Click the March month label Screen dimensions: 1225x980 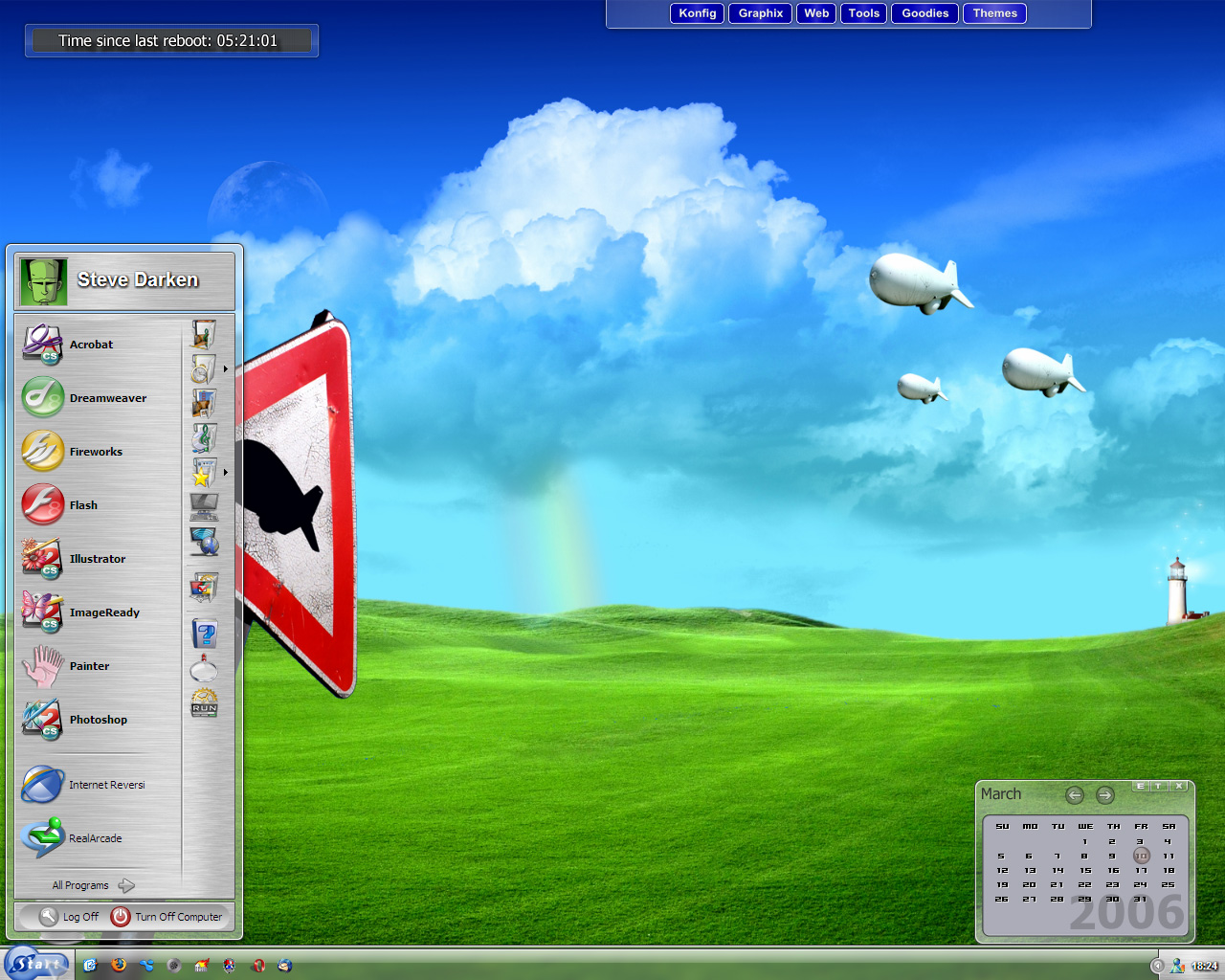1001,794
